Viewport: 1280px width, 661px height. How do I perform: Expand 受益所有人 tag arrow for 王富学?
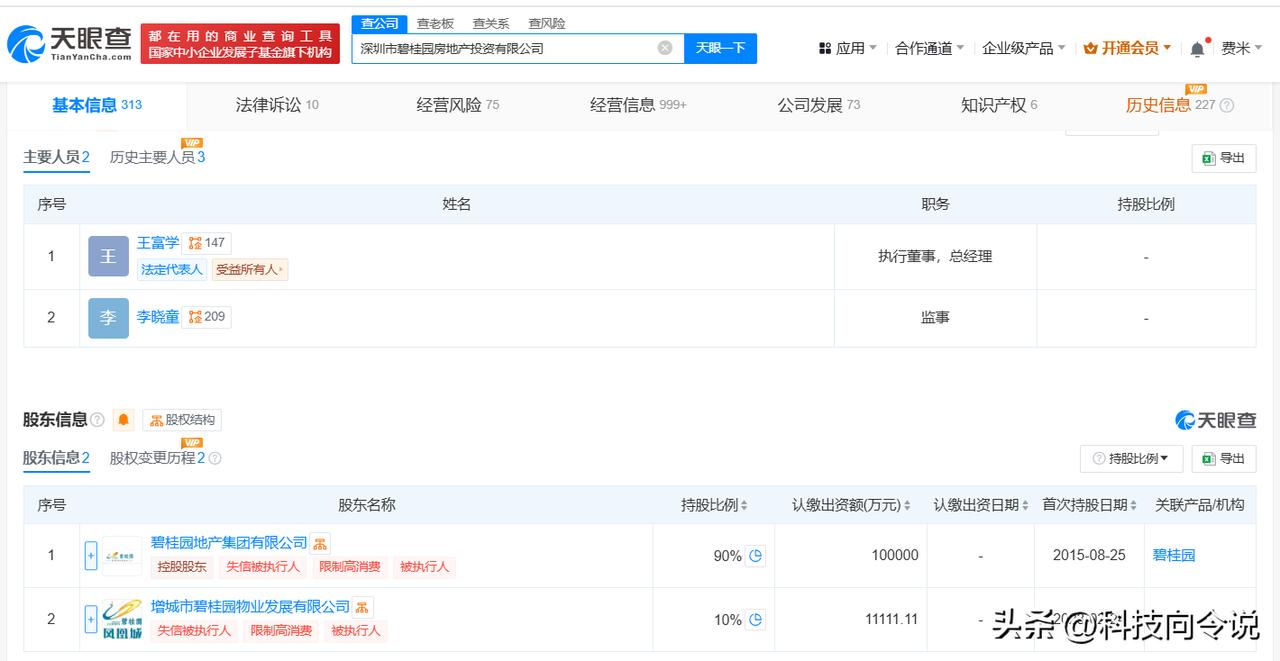click(x=281, y=270)
